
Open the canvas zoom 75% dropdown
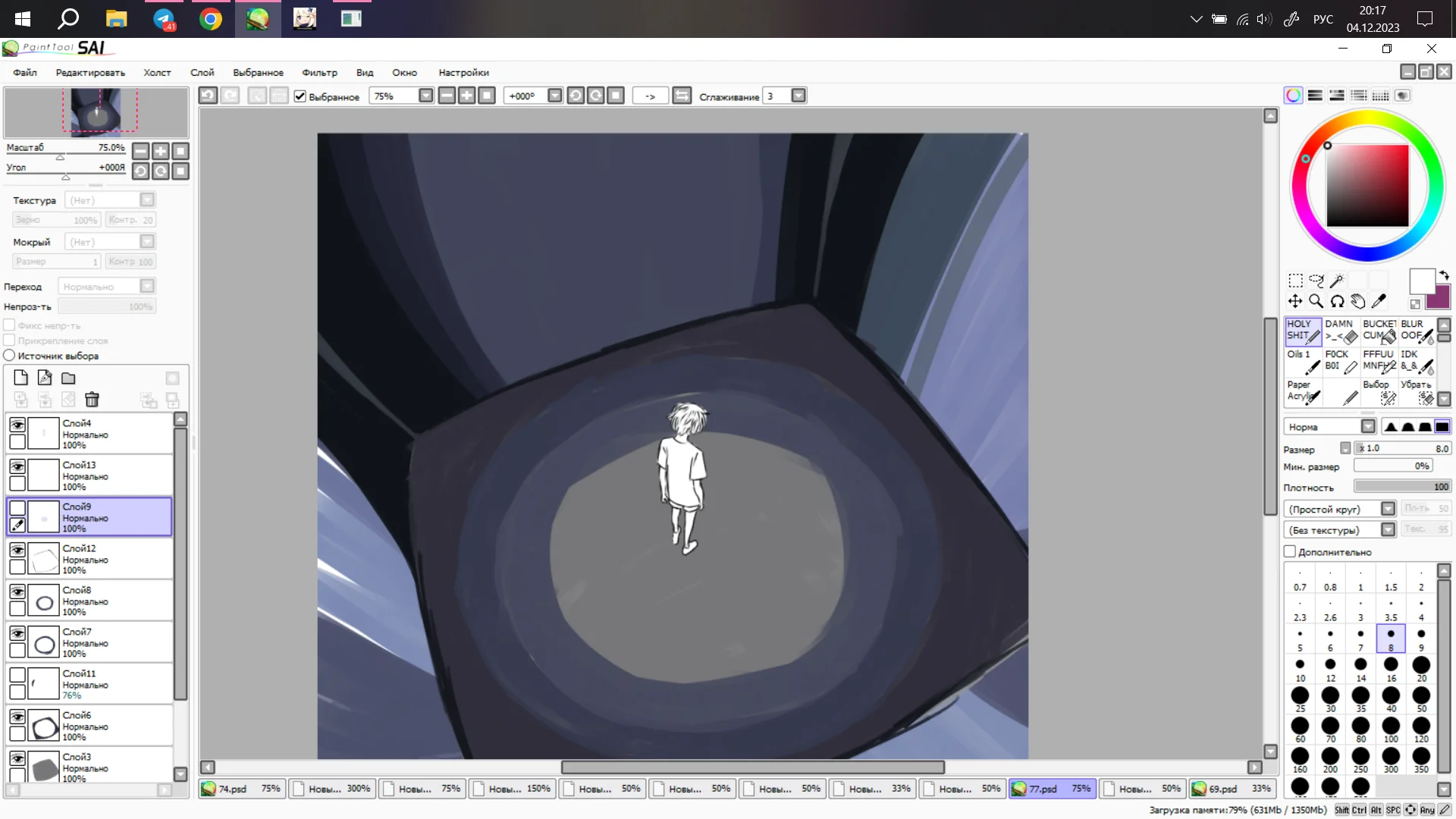(x=425, y=96)
